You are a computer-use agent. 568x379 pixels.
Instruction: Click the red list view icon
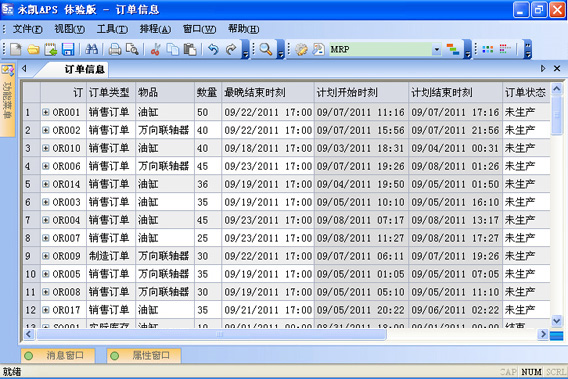click(505, 49)
